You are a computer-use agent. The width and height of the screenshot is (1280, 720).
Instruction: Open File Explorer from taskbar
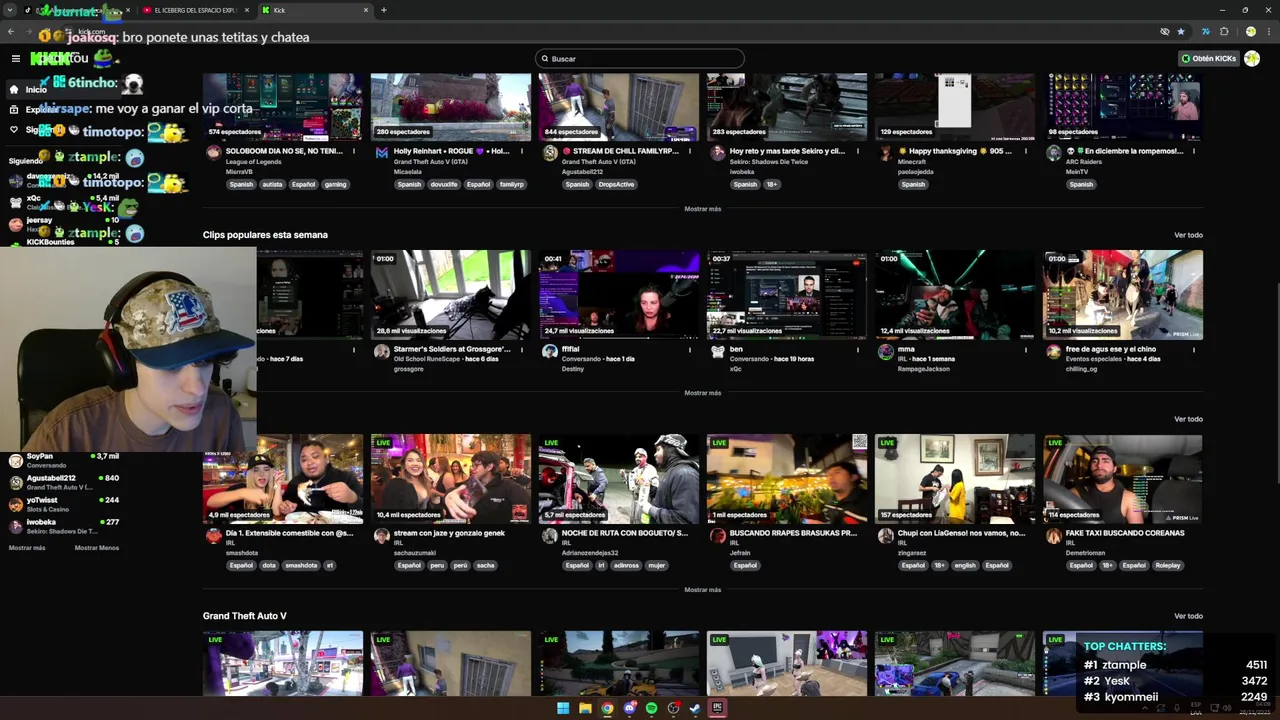coord(585,708)
